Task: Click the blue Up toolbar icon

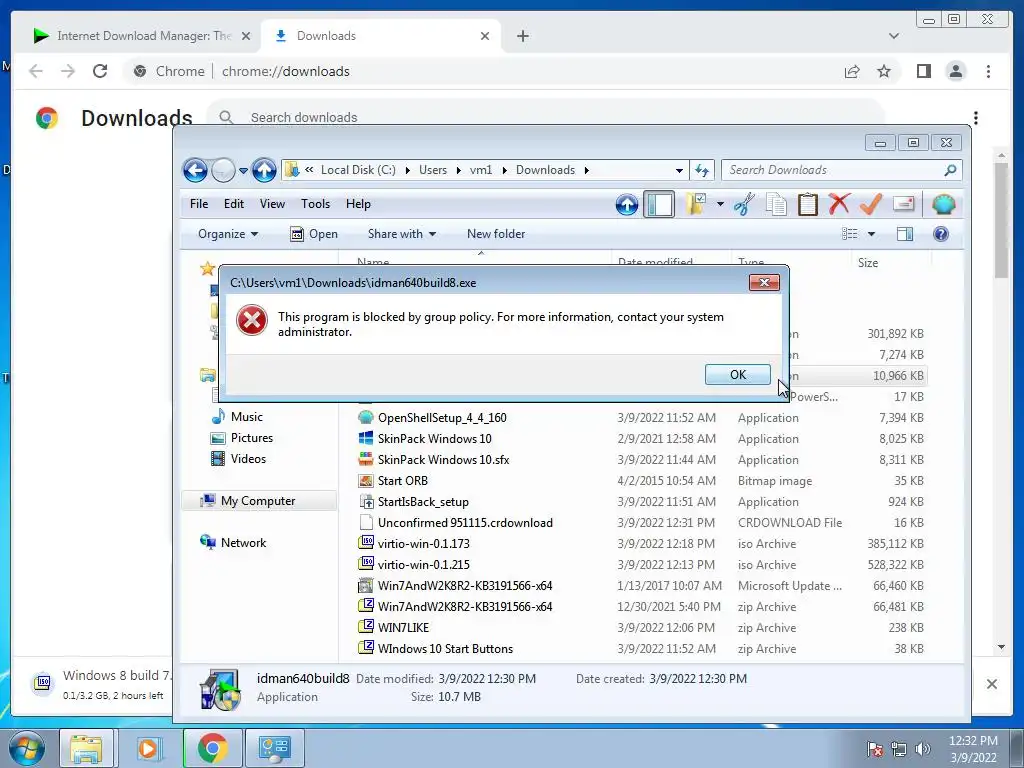Action: [627, 204]
